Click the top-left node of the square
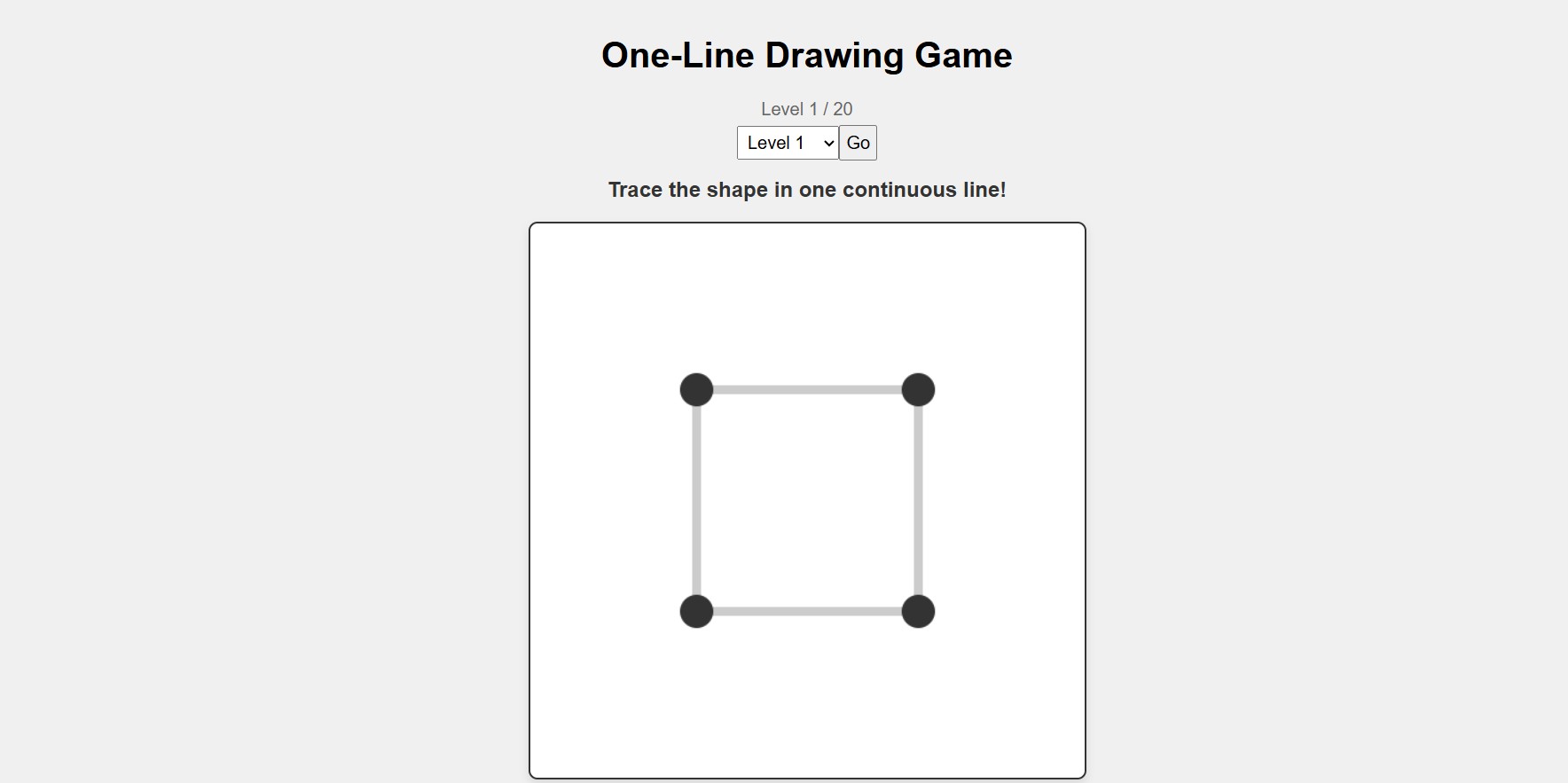 (696, 389)
